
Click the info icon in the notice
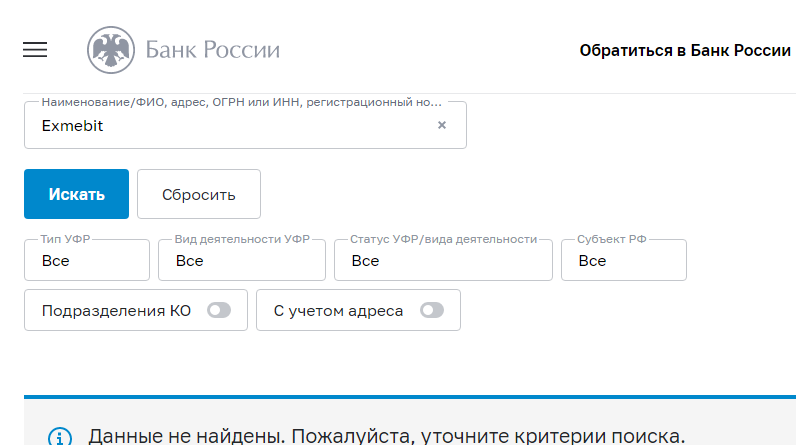click(x=61, y=437)
